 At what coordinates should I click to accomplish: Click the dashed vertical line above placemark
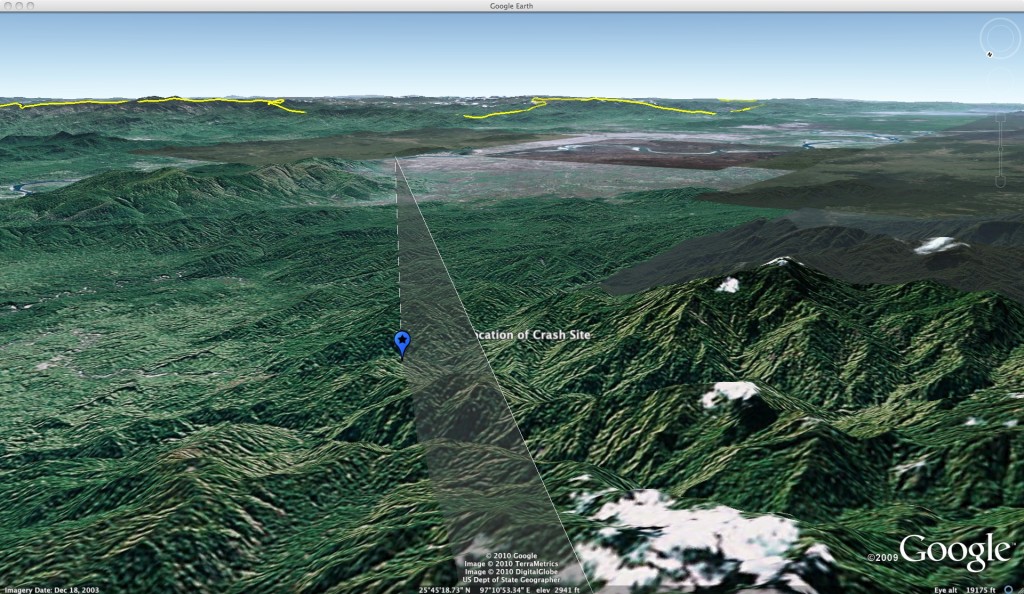(x=399, y=250)
